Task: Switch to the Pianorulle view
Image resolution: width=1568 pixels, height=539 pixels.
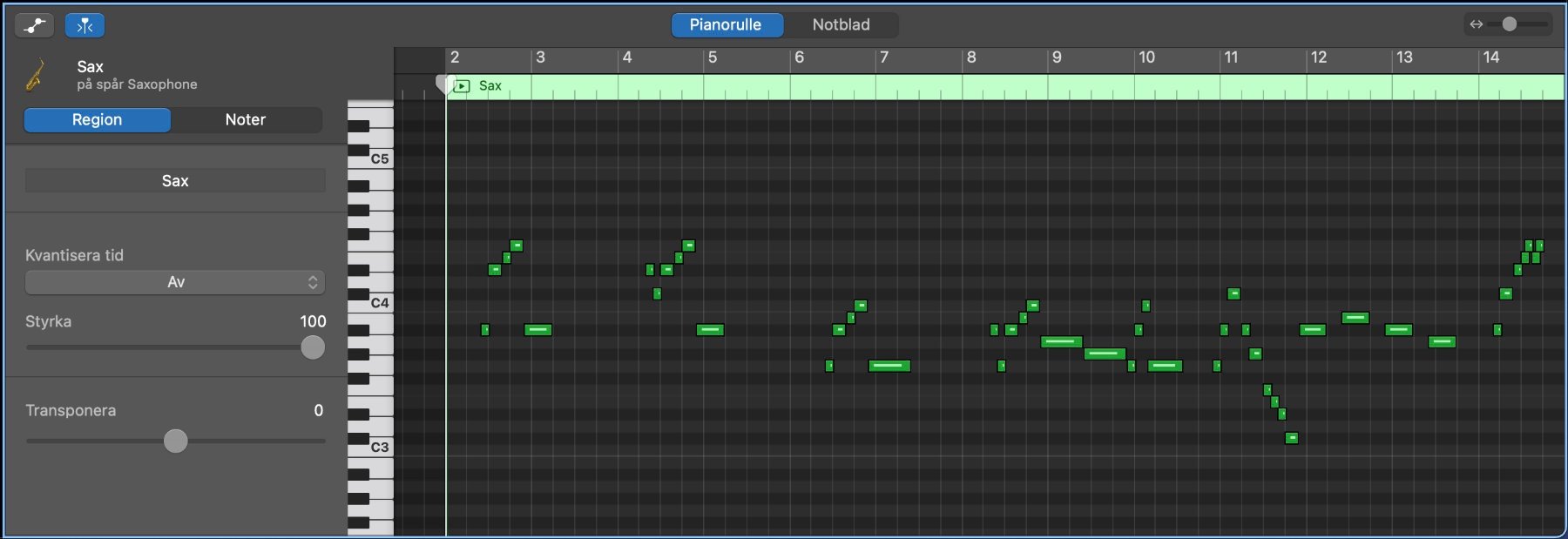Action: [x=726, y=24]
